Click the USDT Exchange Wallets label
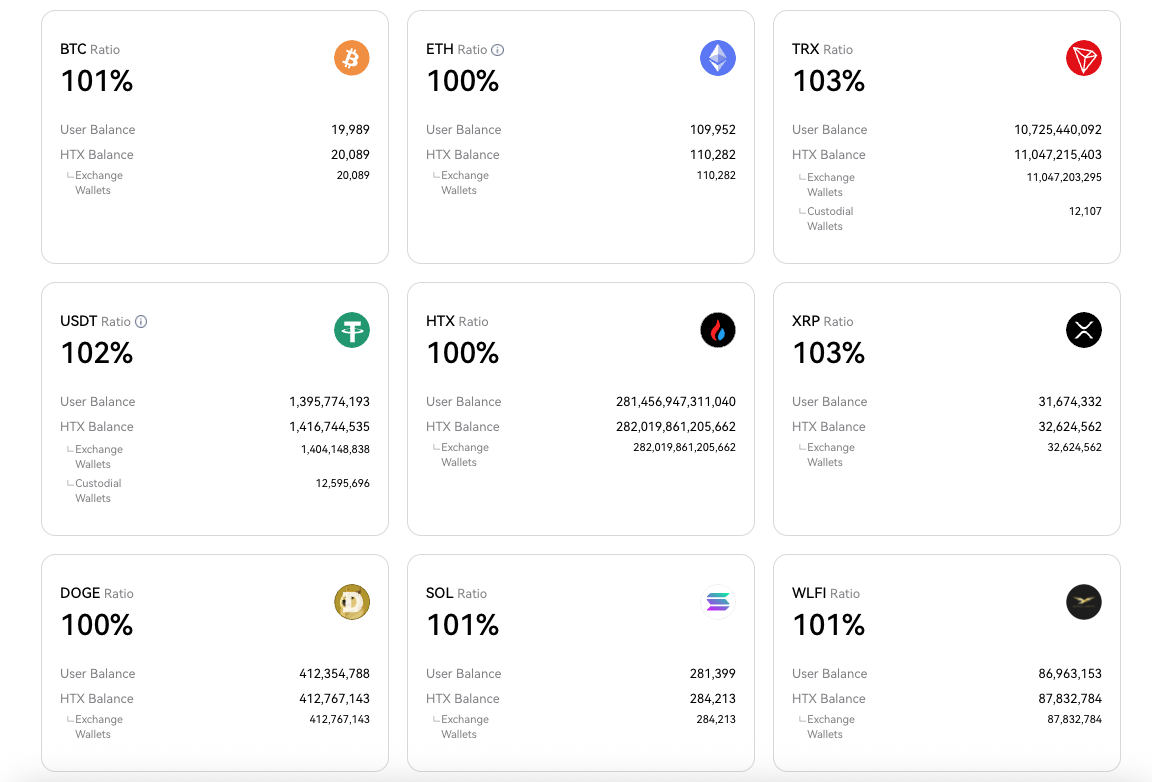This screenshot has height=782, width=1152. [98, 457]
